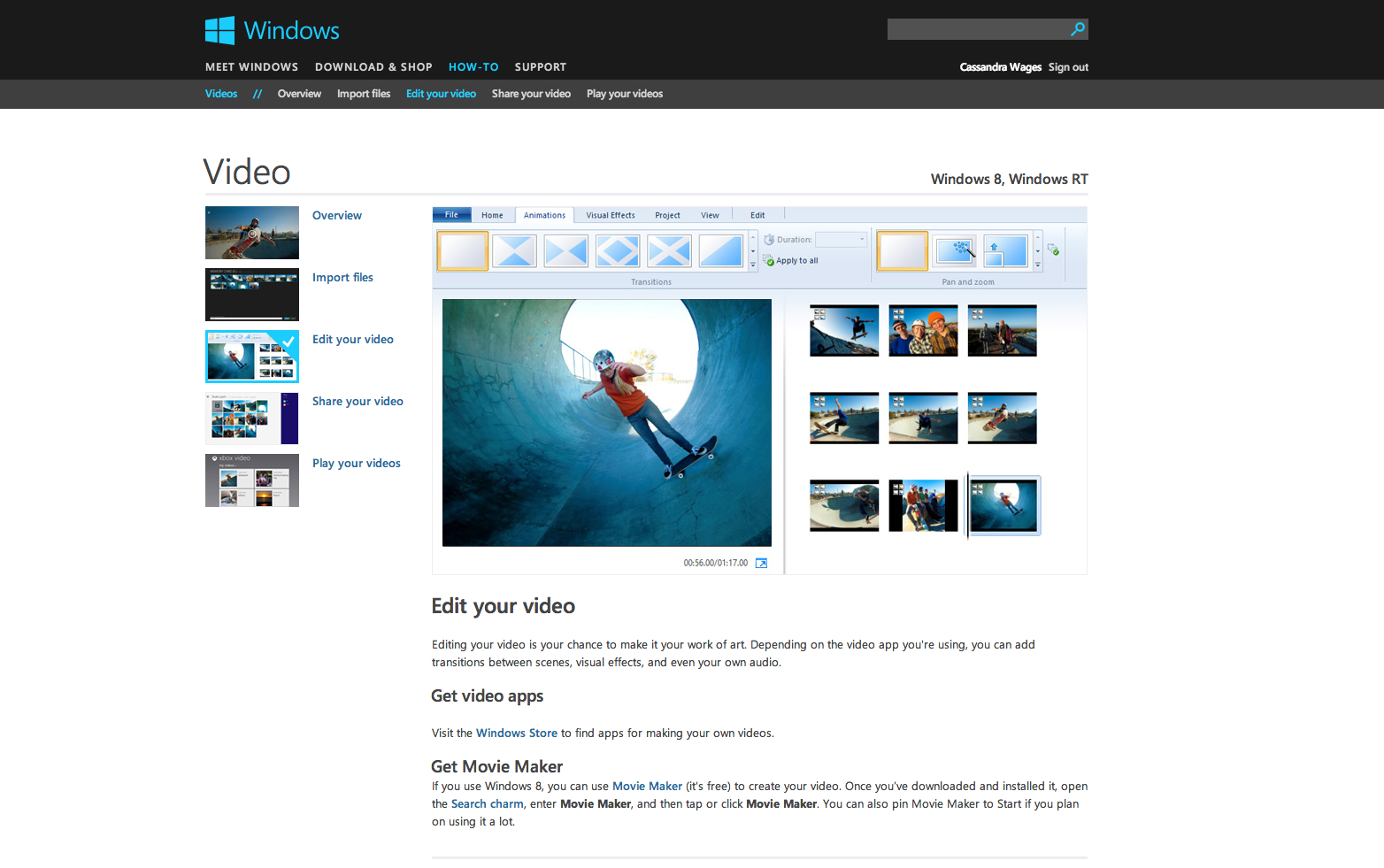
Task: Click the Windows Store link
Action: (x=517, y=733)
